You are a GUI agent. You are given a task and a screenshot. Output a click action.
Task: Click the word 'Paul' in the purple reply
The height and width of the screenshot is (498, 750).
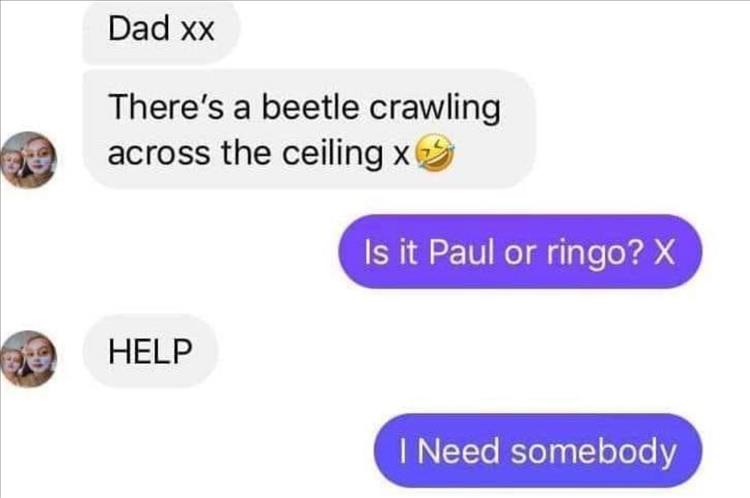click(461, 252)
